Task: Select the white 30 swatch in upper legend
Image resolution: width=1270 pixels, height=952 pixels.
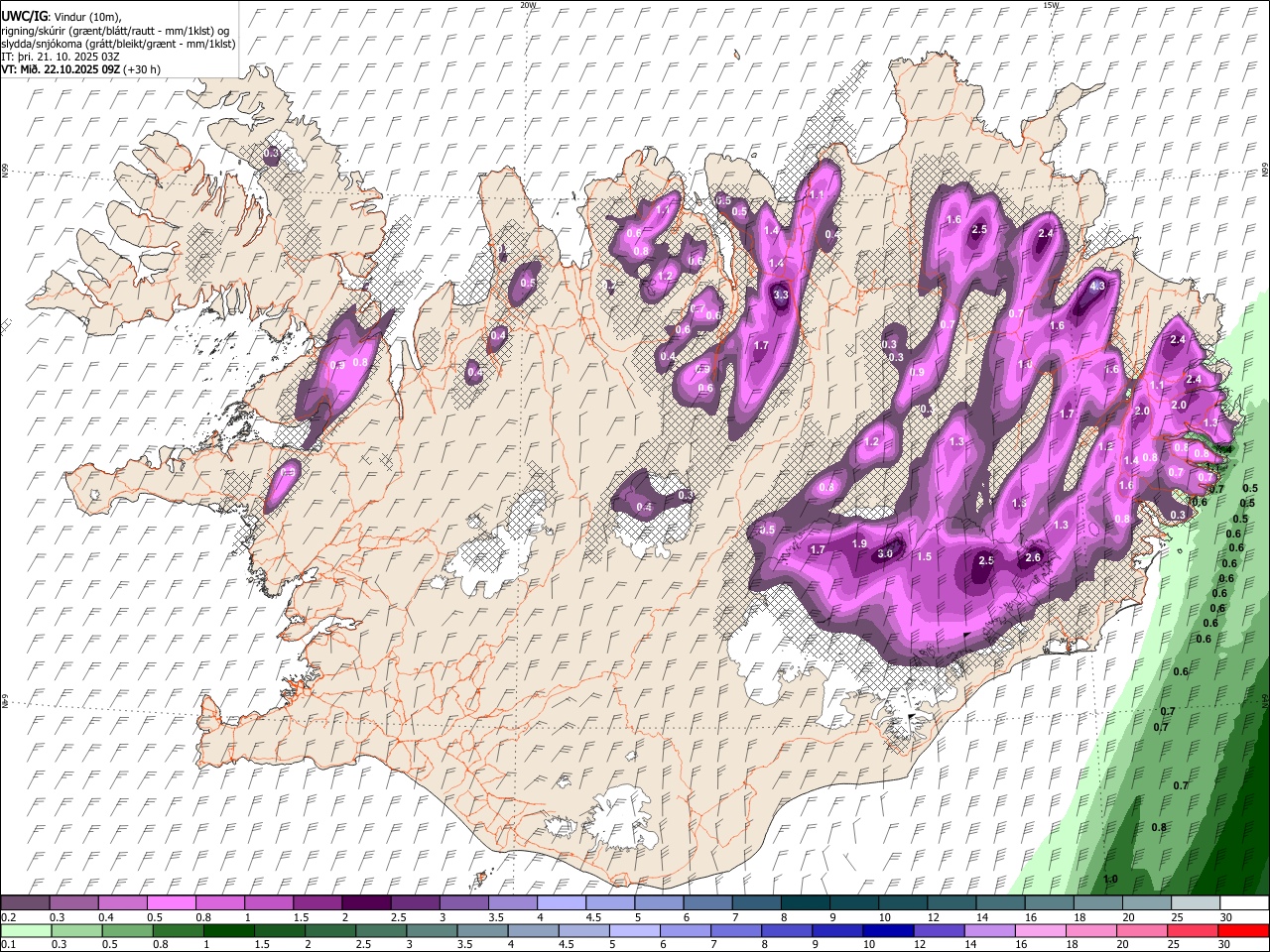Action: coord(1244,902)
